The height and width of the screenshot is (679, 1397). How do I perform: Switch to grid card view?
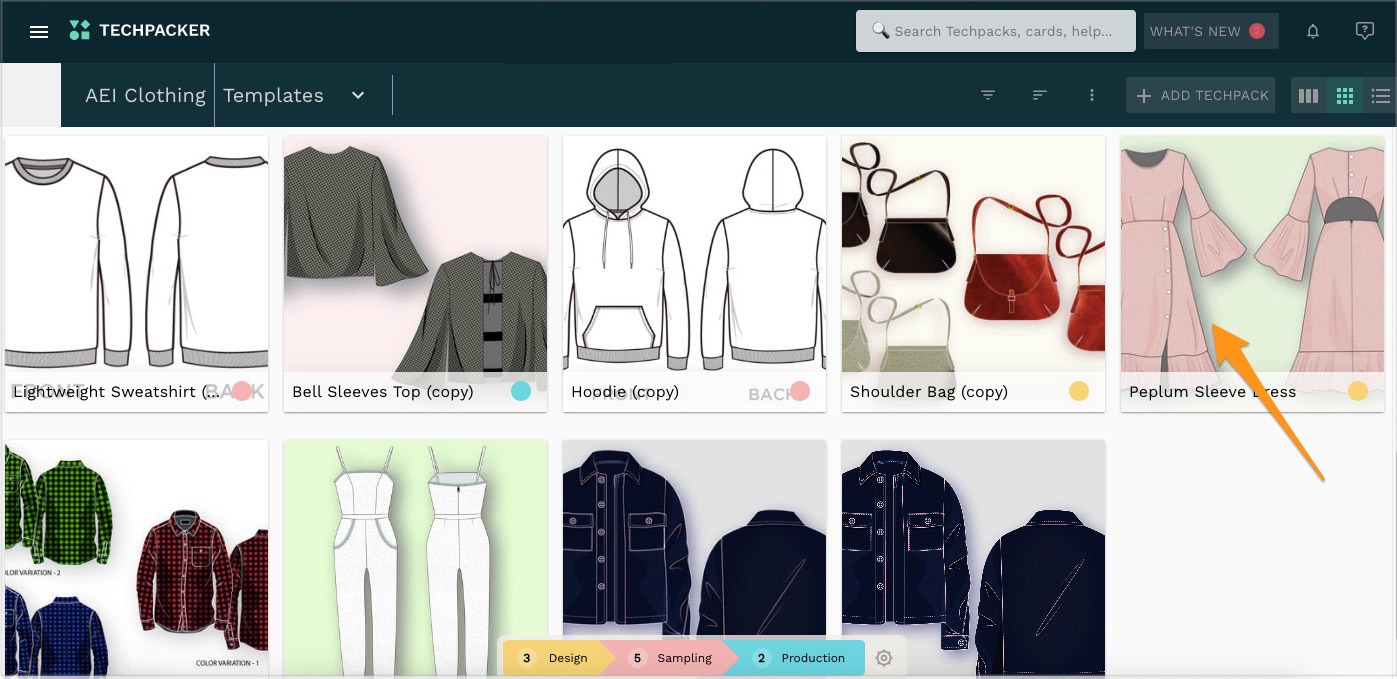1345,96
